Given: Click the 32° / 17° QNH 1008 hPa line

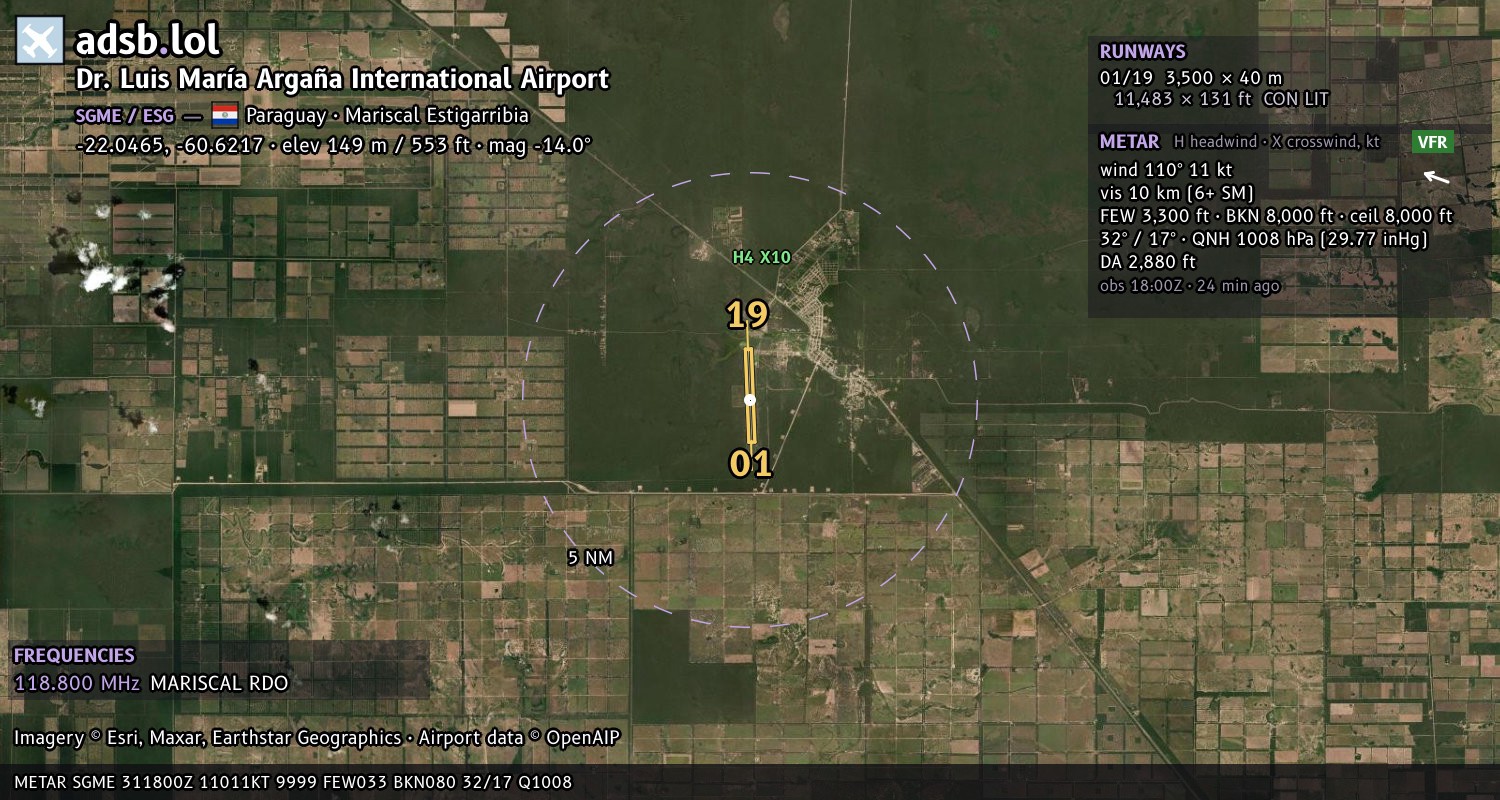Looking at the screenshot, I should [1263, 239].
